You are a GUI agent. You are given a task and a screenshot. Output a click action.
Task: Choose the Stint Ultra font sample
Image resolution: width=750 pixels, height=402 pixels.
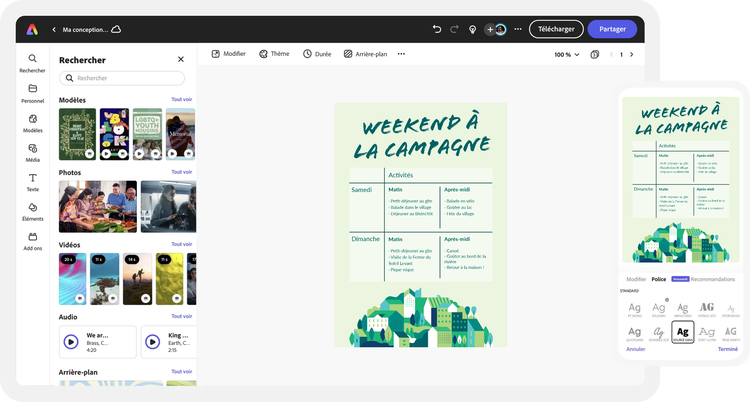pos(707,334)
